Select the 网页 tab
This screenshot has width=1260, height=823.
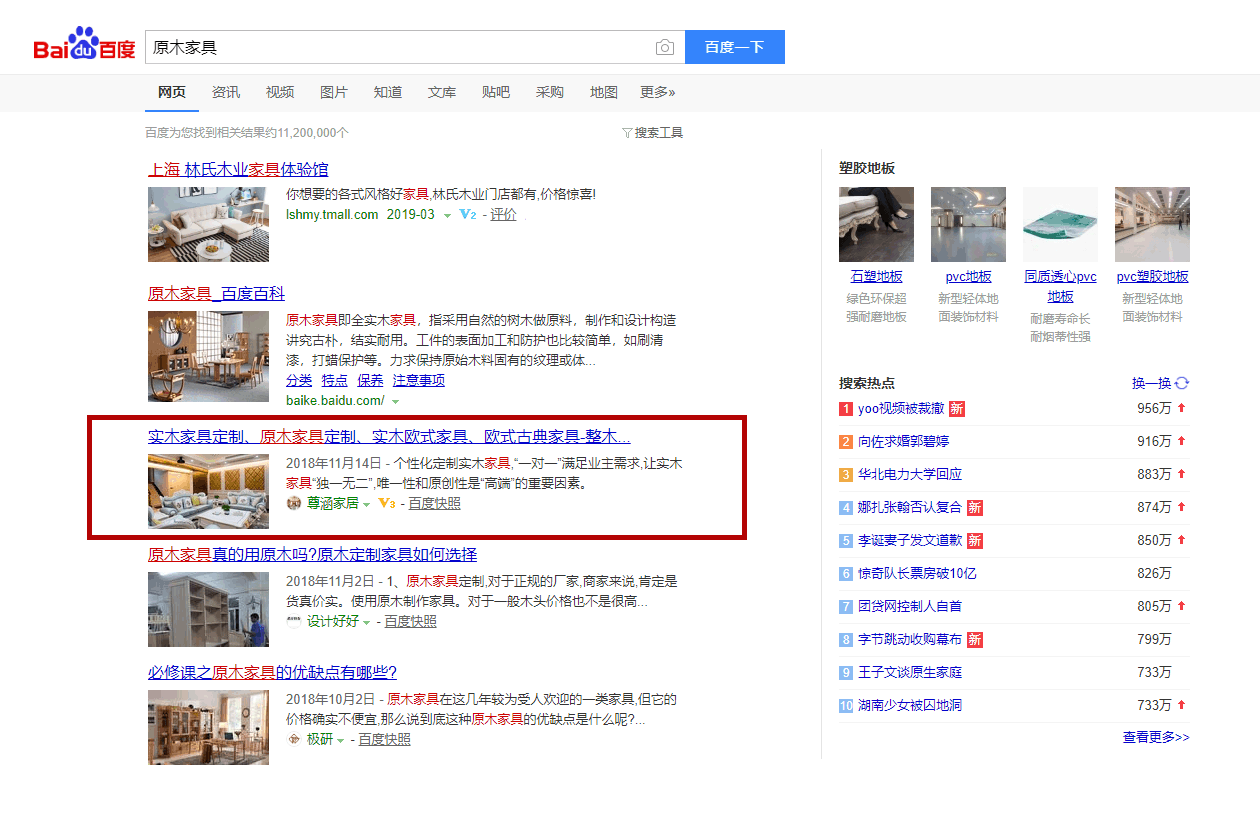coord(172,92)
